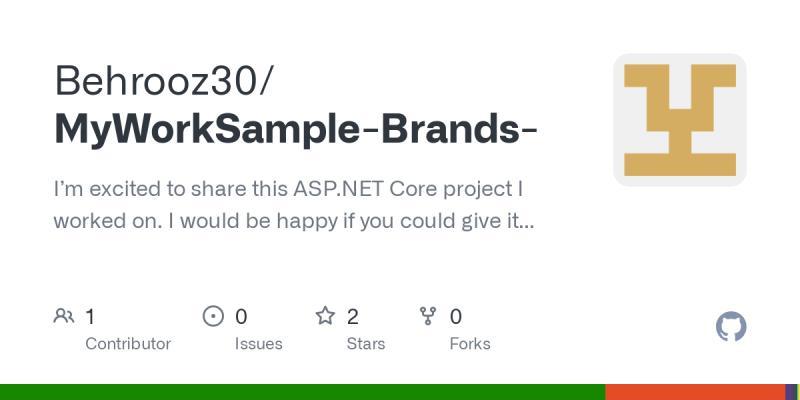
Task: Select the forks count number 0
Action: pos(456,317)
